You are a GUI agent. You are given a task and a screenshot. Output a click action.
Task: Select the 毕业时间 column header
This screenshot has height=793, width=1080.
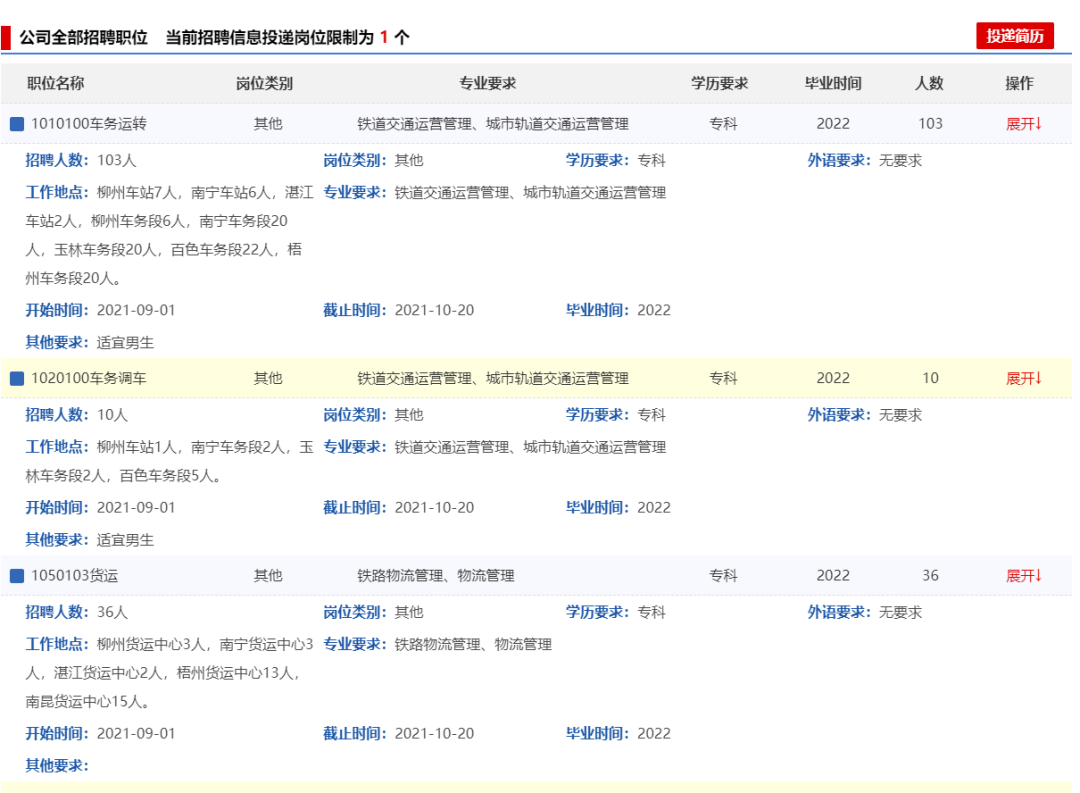coord(833,84)
